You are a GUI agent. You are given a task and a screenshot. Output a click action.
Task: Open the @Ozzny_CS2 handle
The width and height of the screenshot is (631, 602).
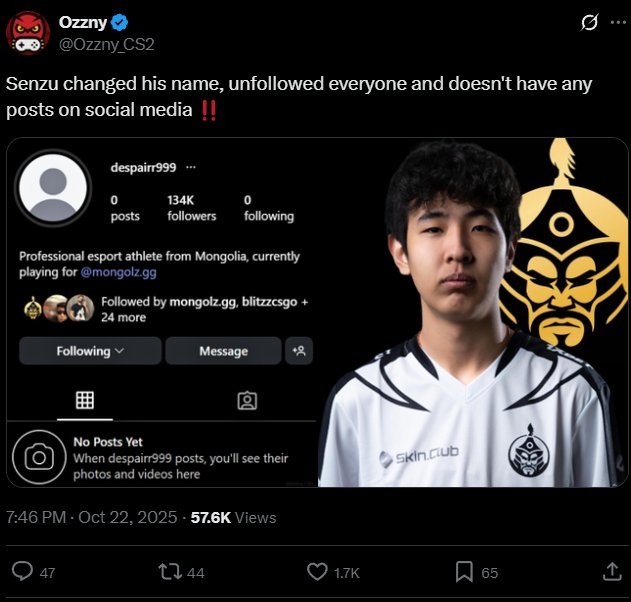[x=107, y=44]
